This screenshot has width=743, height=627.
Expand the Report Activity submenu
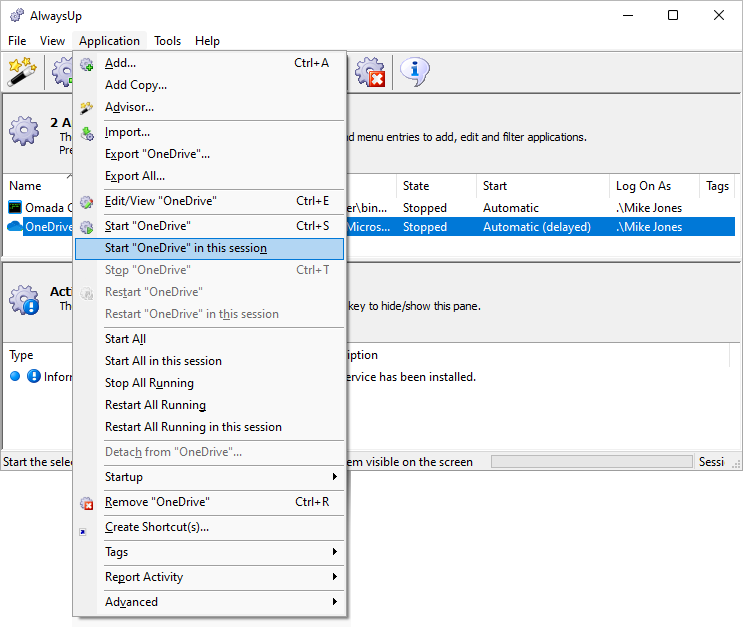(209, 577)
